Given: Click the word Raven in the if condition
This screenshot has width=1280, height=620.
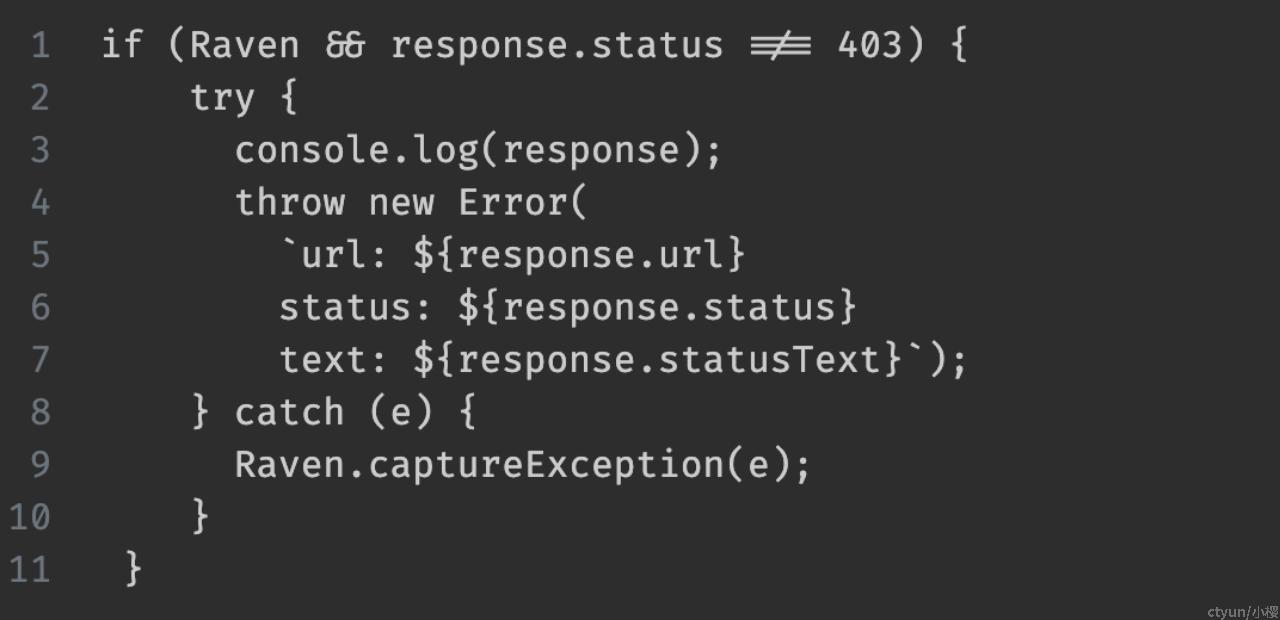Looking at the screenshot, I should pos(244,46).
